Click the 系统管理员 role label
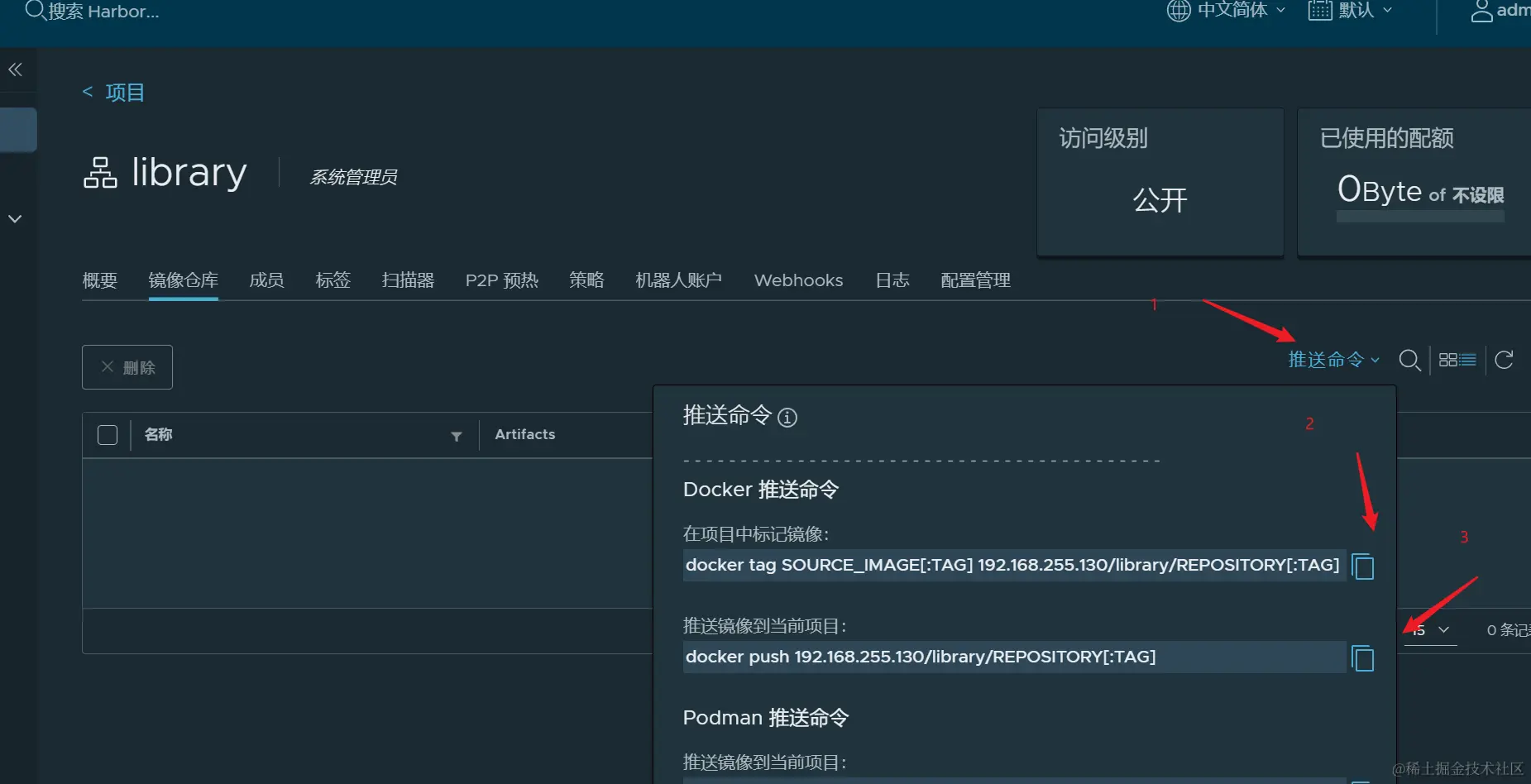The image size is (1531, 784). [353, 177]
